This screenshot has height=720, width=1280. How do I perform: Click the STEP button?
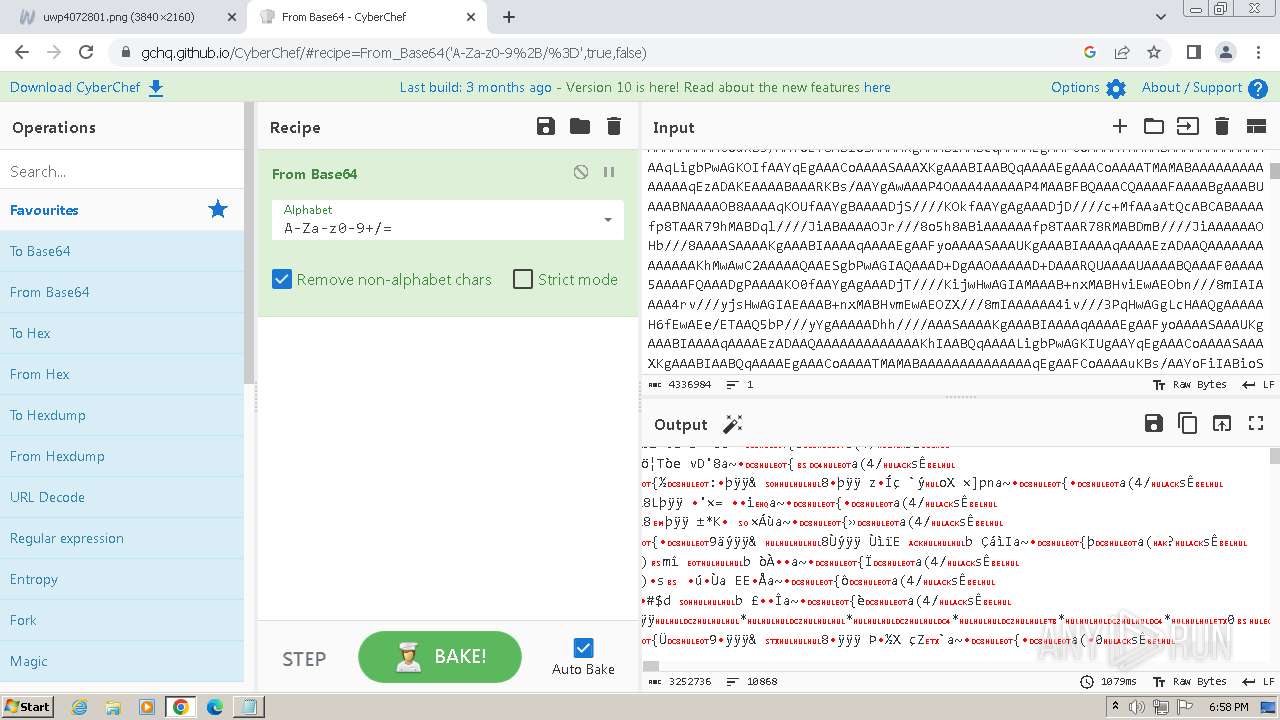(x=304, y=658)
